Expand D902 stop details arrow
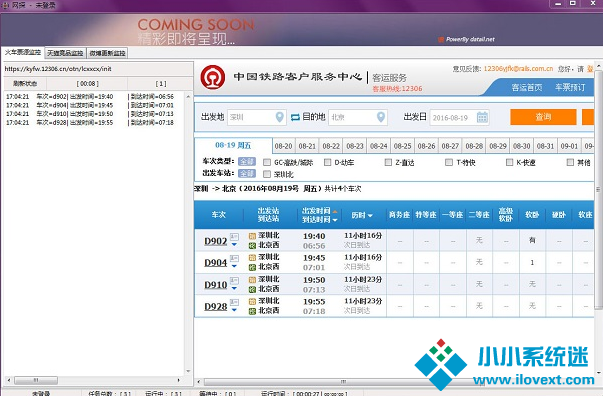The height and width of the screenshot is (396, 603). [234, 245]
